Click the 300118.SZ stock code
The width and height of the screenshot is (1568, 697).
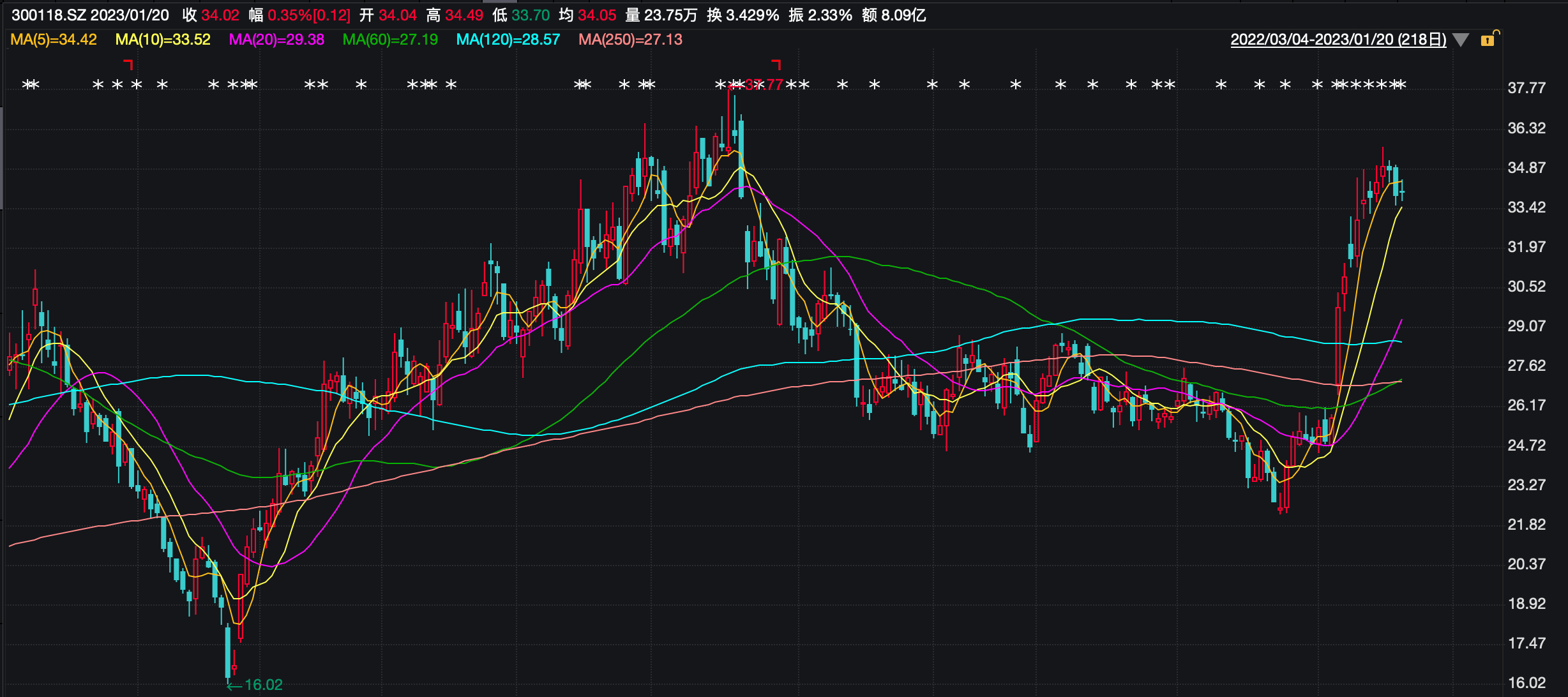48,15
